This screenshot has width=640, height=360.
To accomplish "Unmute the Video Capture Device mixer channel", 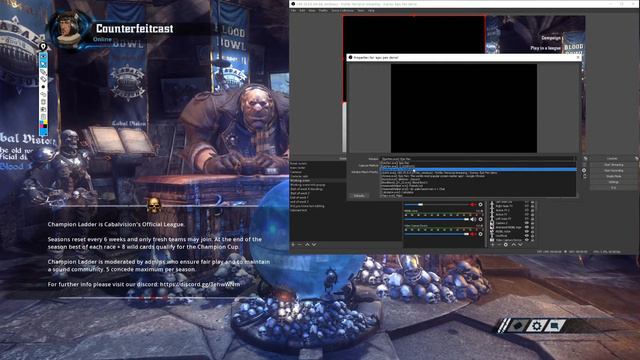I will (473, 234).
